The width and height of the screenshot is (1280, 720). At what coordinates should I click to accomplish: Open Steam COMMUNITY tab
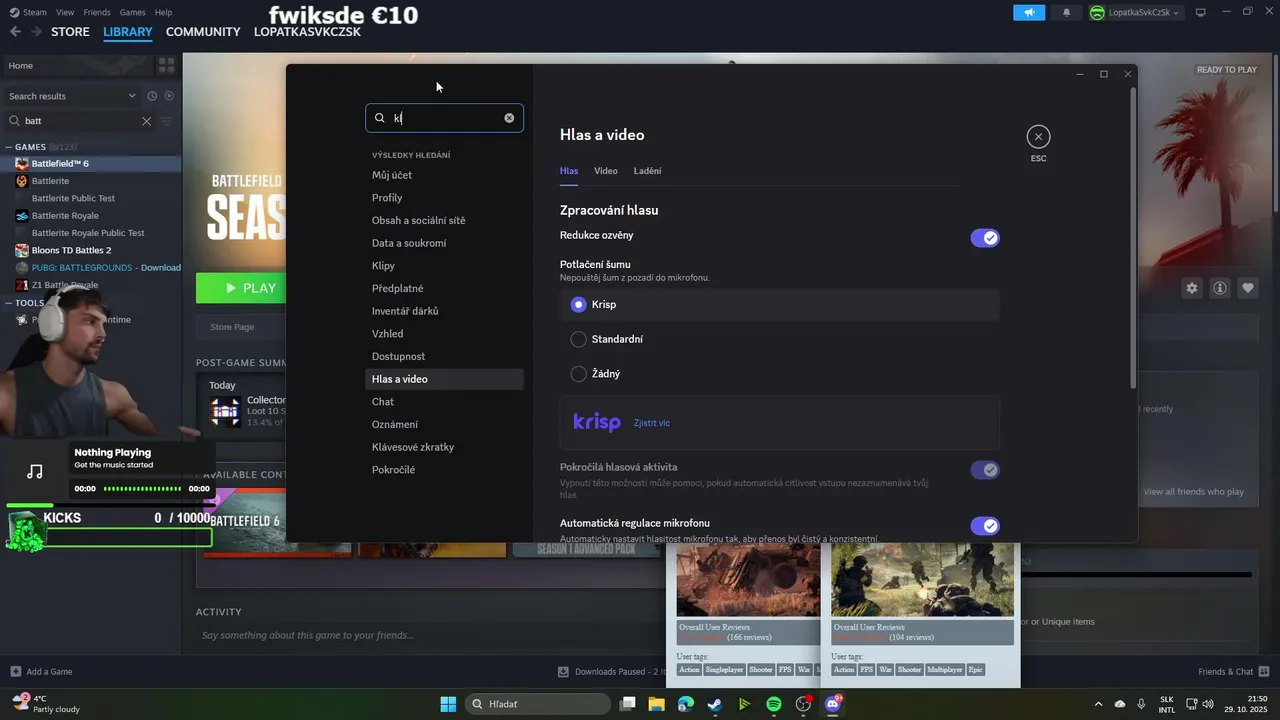click(203, 32)
